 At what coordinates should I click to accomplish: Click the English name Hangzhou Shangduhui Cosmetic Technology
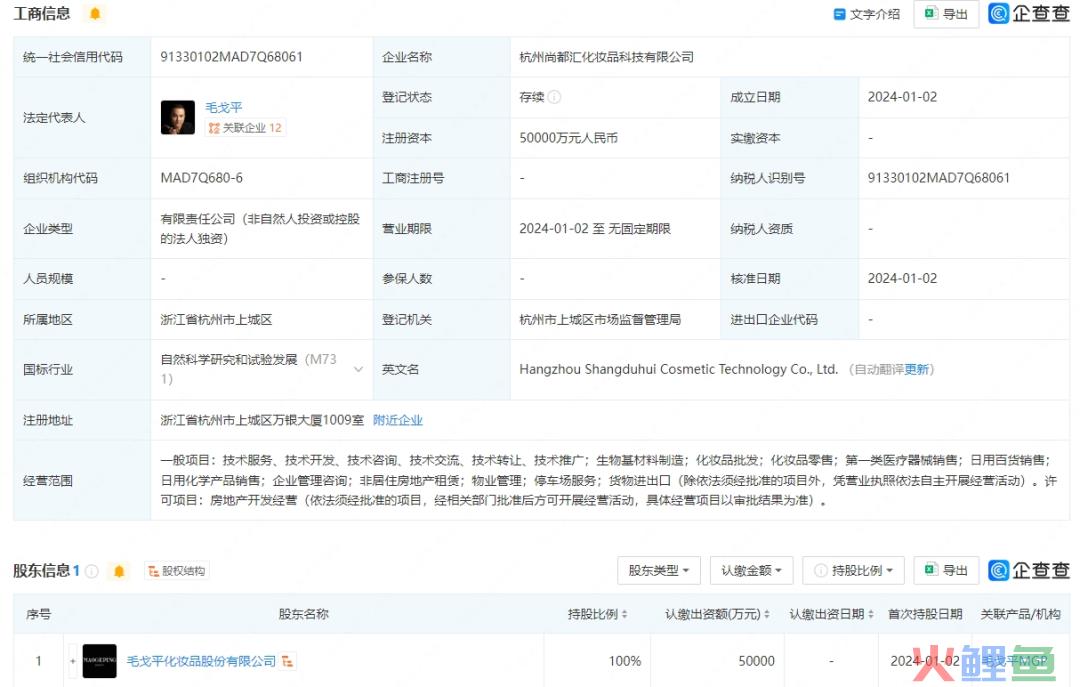[x=678, y=369]
